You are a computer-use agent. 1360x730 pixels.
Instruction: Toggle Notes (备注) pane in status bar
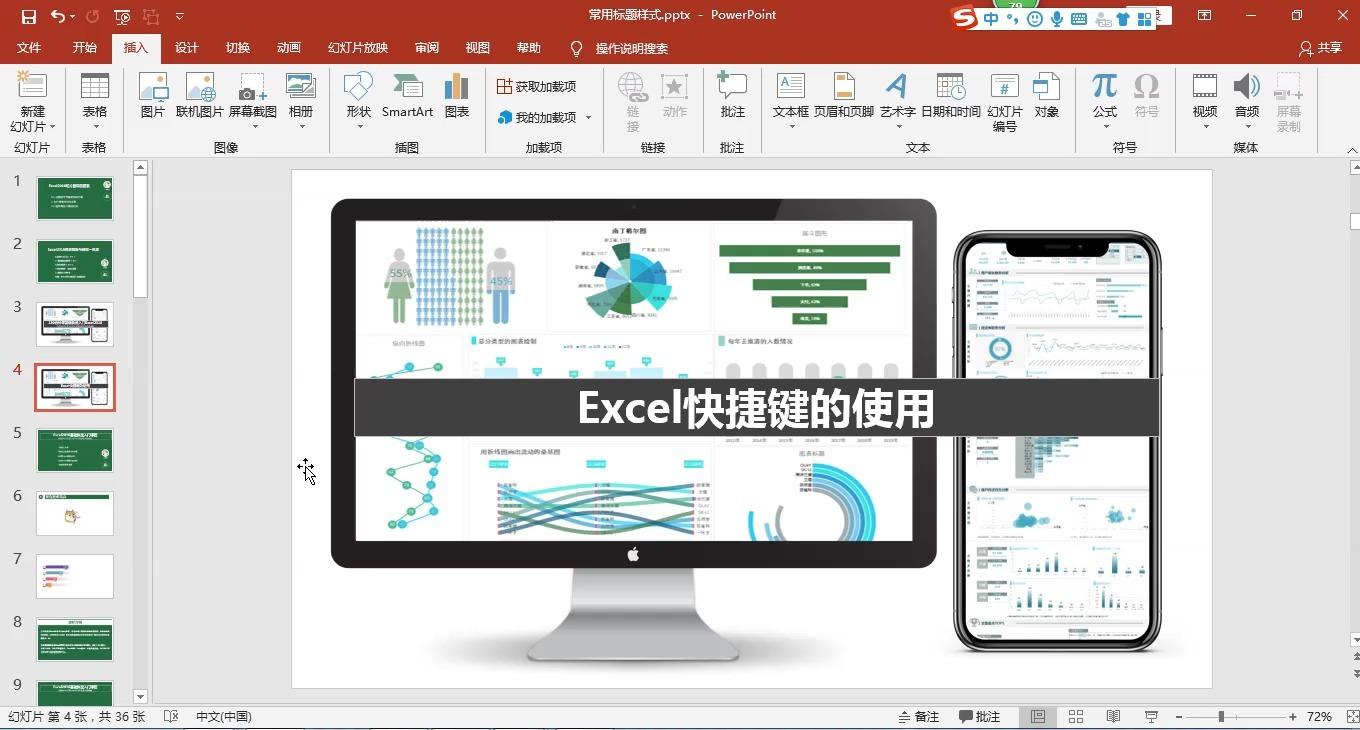tap(919, 717)
